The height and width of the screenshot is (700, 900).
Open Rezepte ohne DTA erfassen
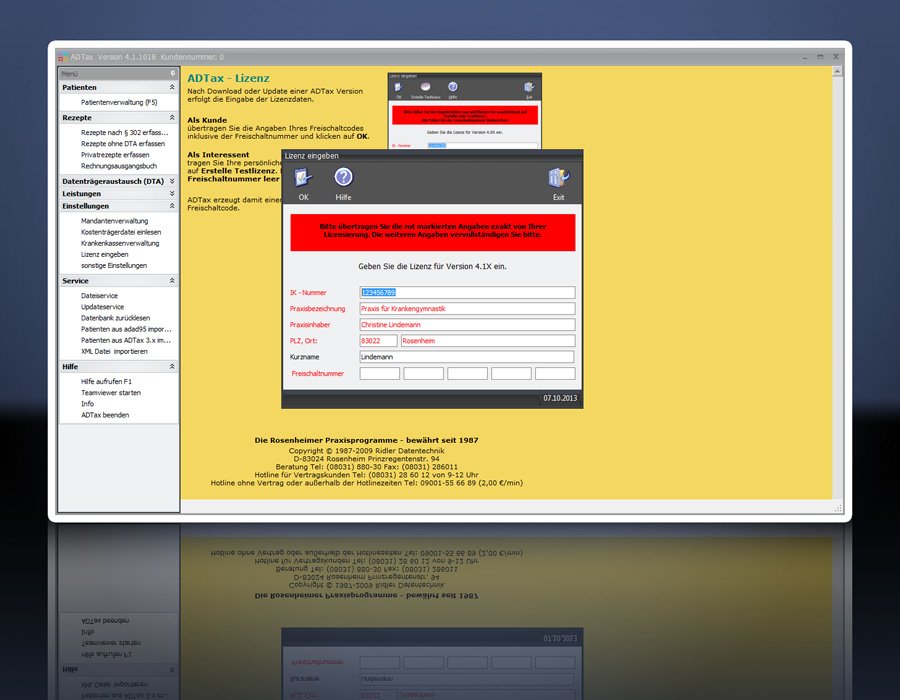coord(123,143)
